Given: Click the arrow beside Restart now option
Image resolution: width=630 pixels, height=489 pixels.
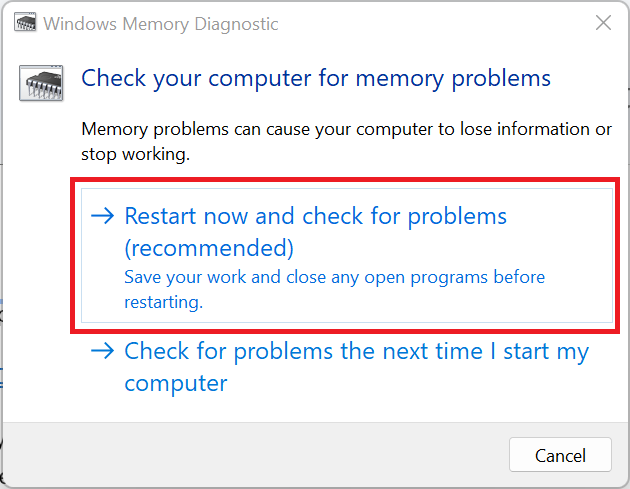Looking at the screenshot, I should tap(102, 216).
